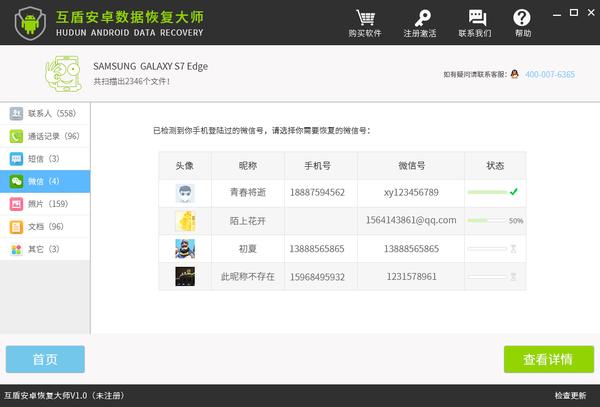Open 其它 (3) category

45,249
